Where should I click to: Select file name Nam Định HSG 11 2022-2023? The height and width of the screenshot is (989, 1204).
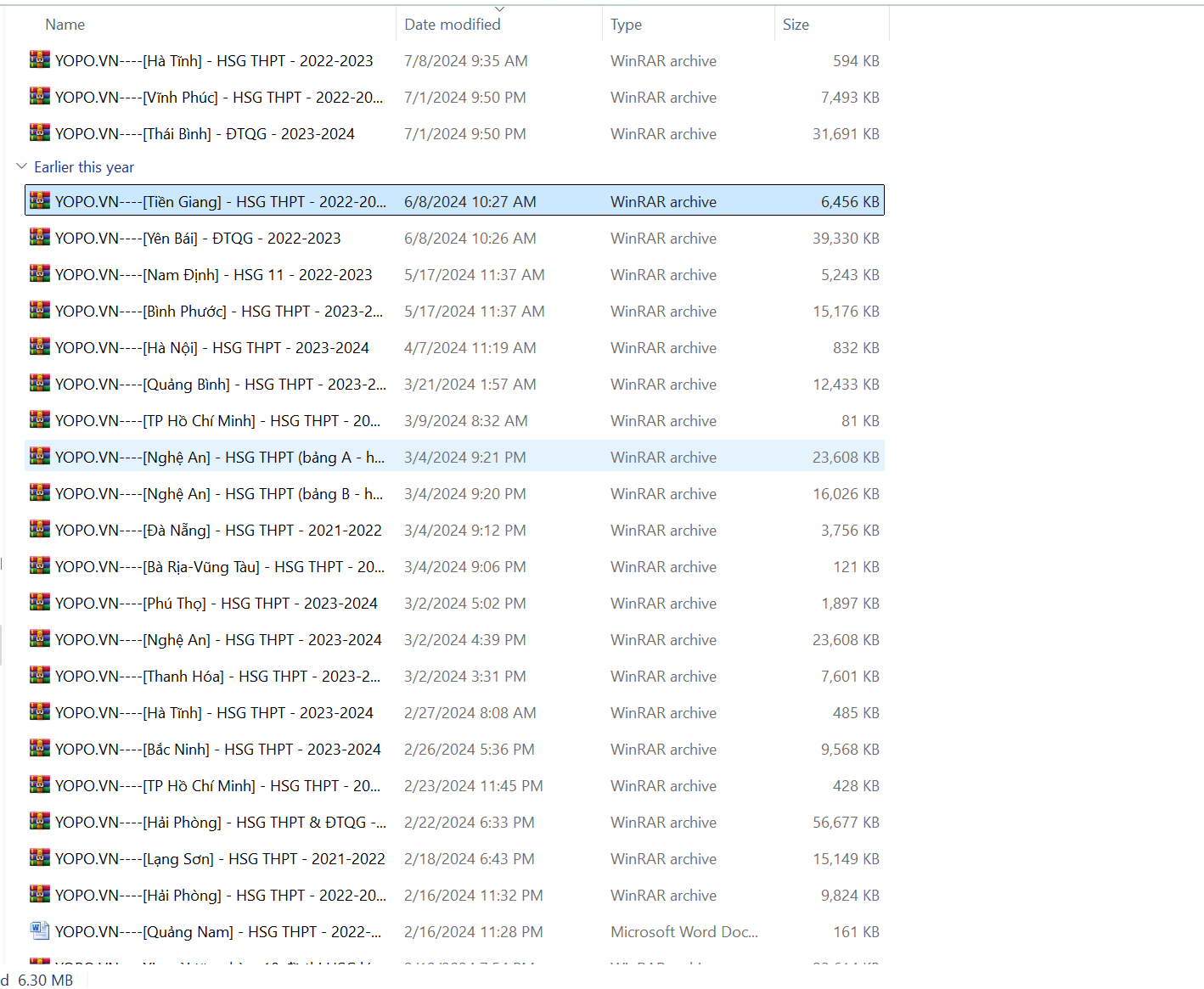point(214,275)
